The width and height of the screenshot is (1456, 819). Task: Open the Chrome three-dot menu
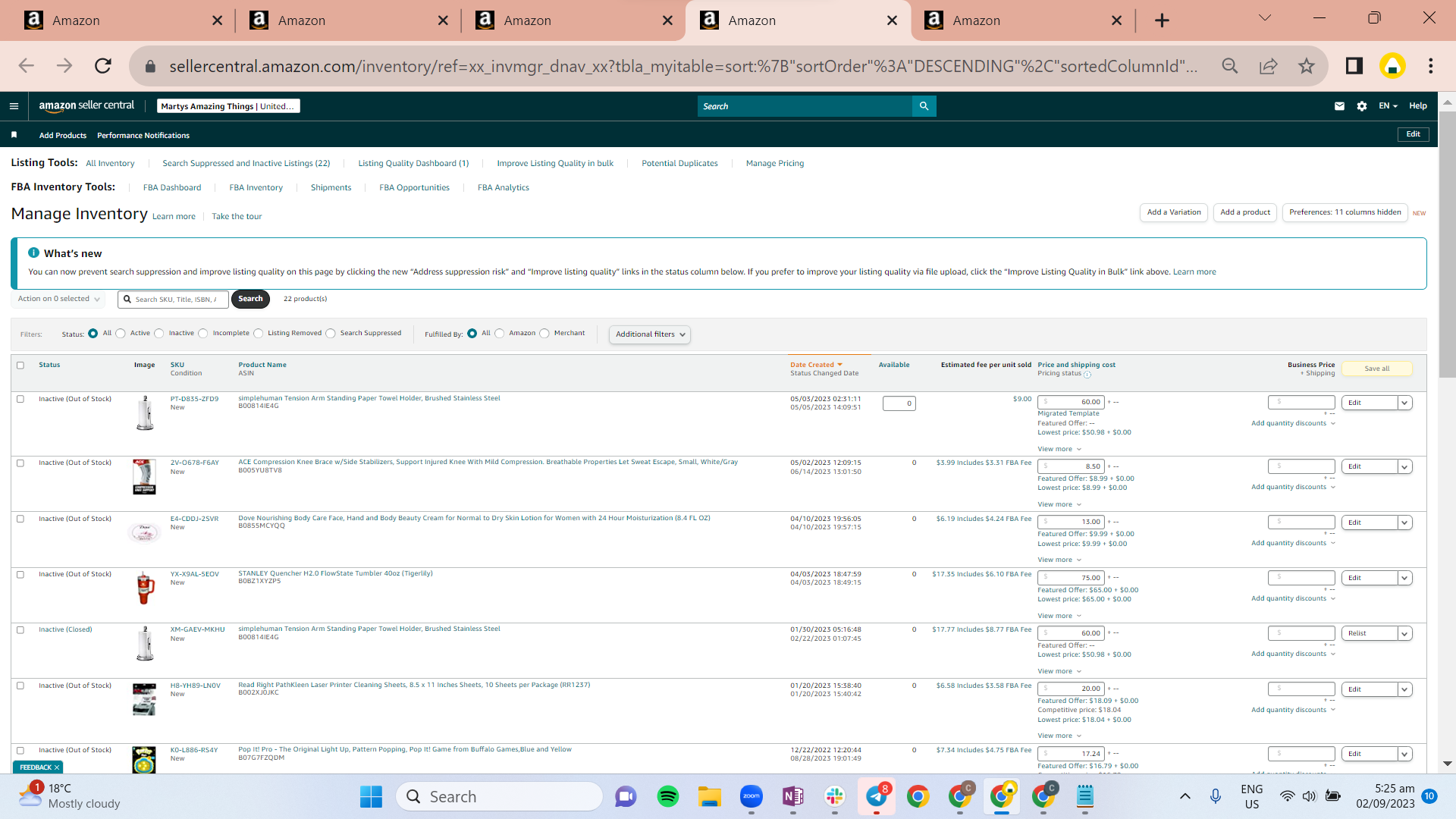tap(1431, 66)
